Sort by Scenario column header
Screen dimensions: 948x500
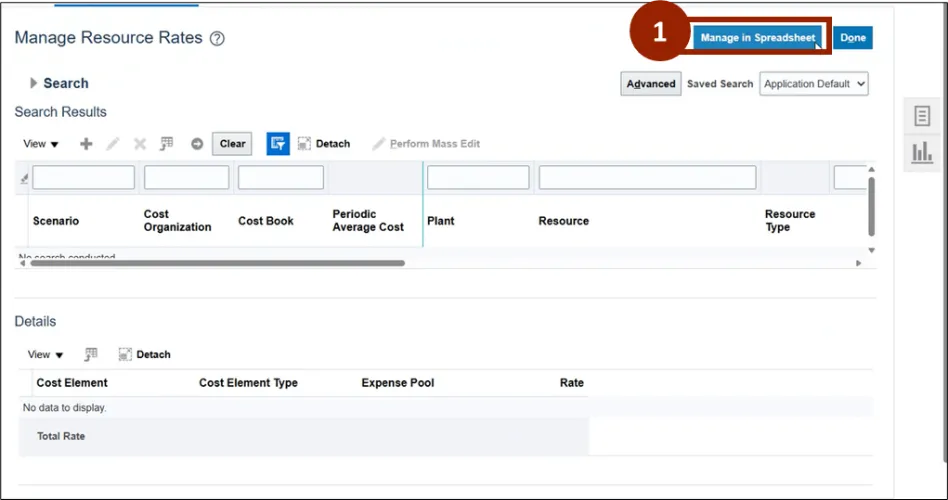pos(56,221)
